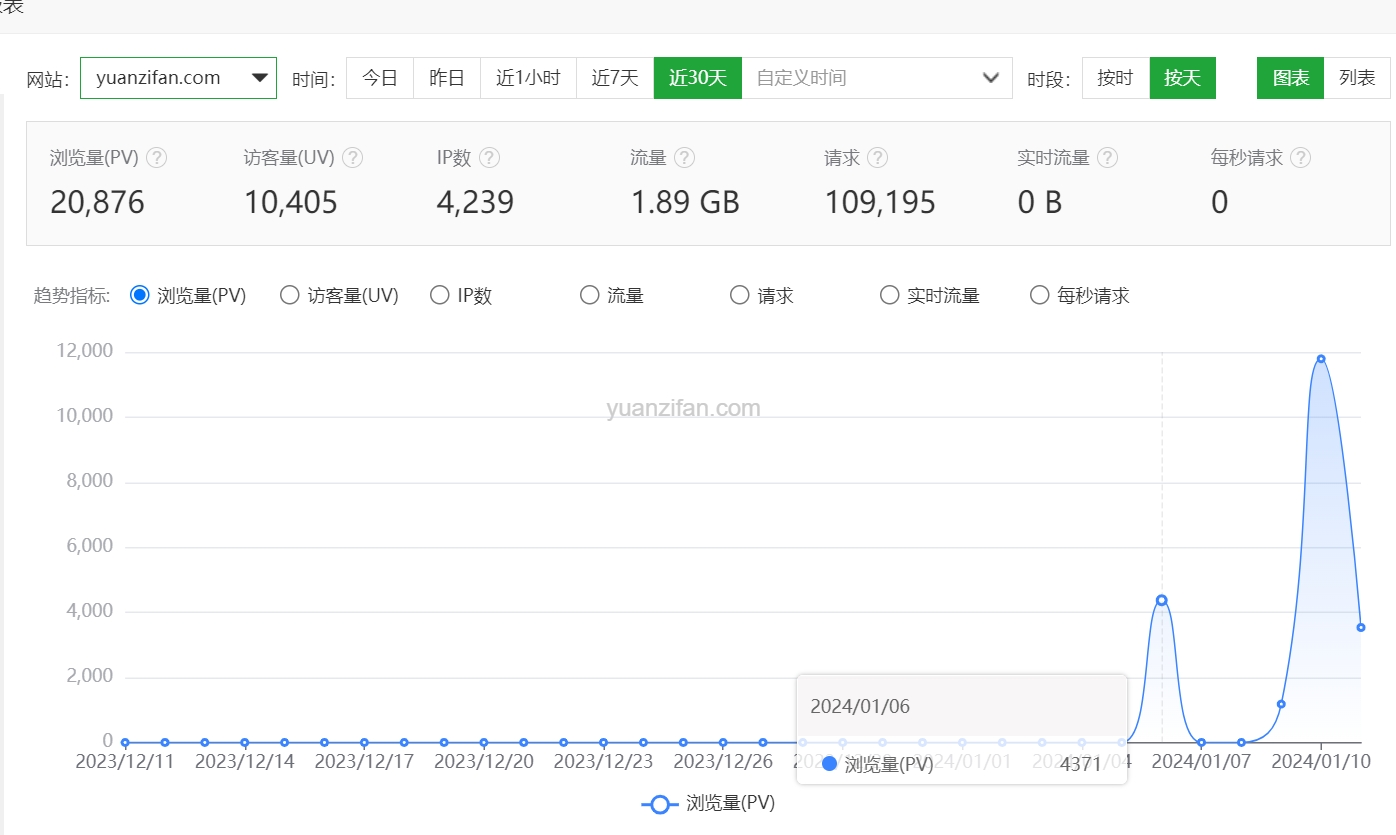
Task: Click question mark icon beside 请求 stat
Action: coord(877,158)
